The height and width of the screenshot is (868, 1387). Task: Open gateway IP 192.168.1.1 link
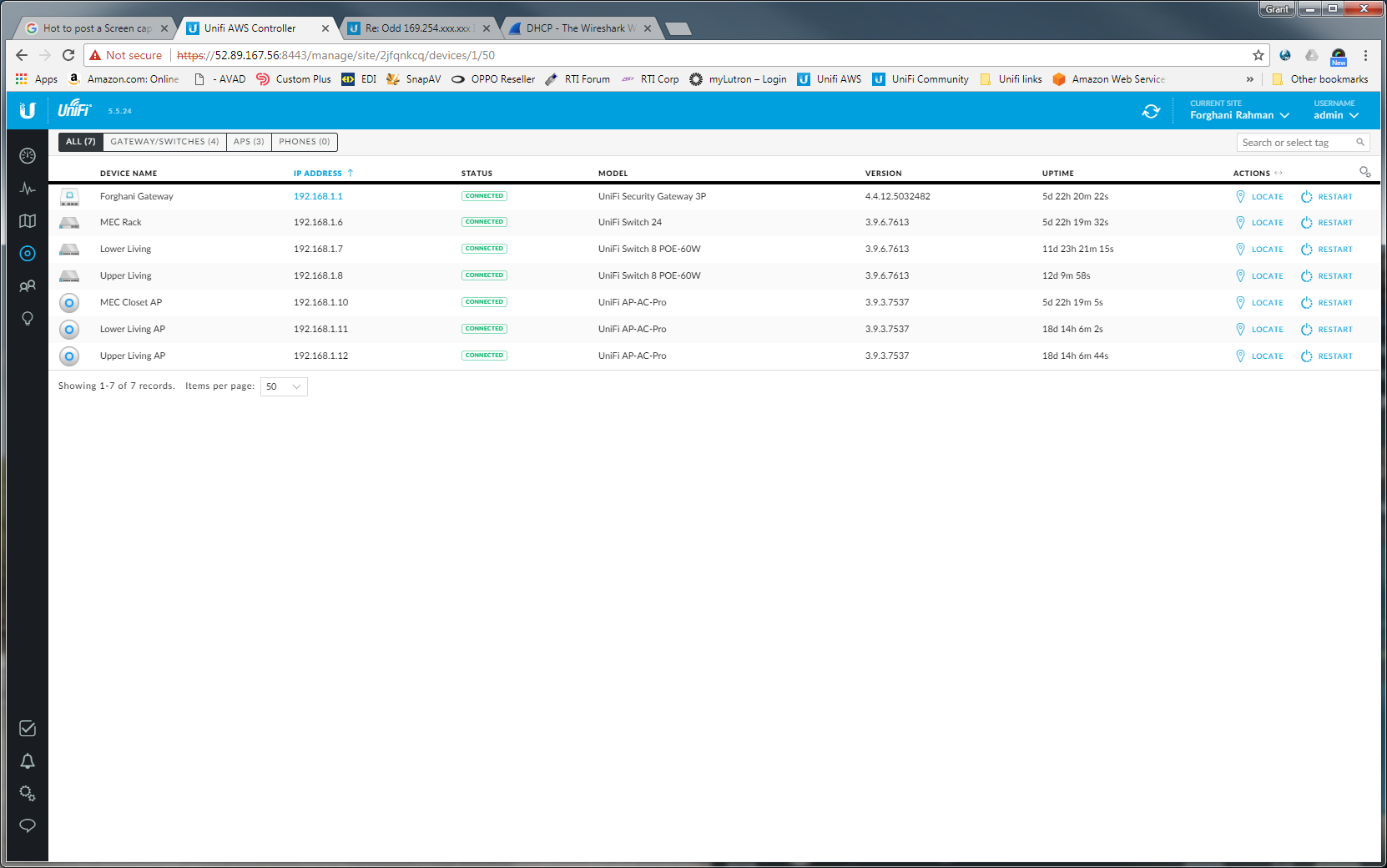point(318,197)
